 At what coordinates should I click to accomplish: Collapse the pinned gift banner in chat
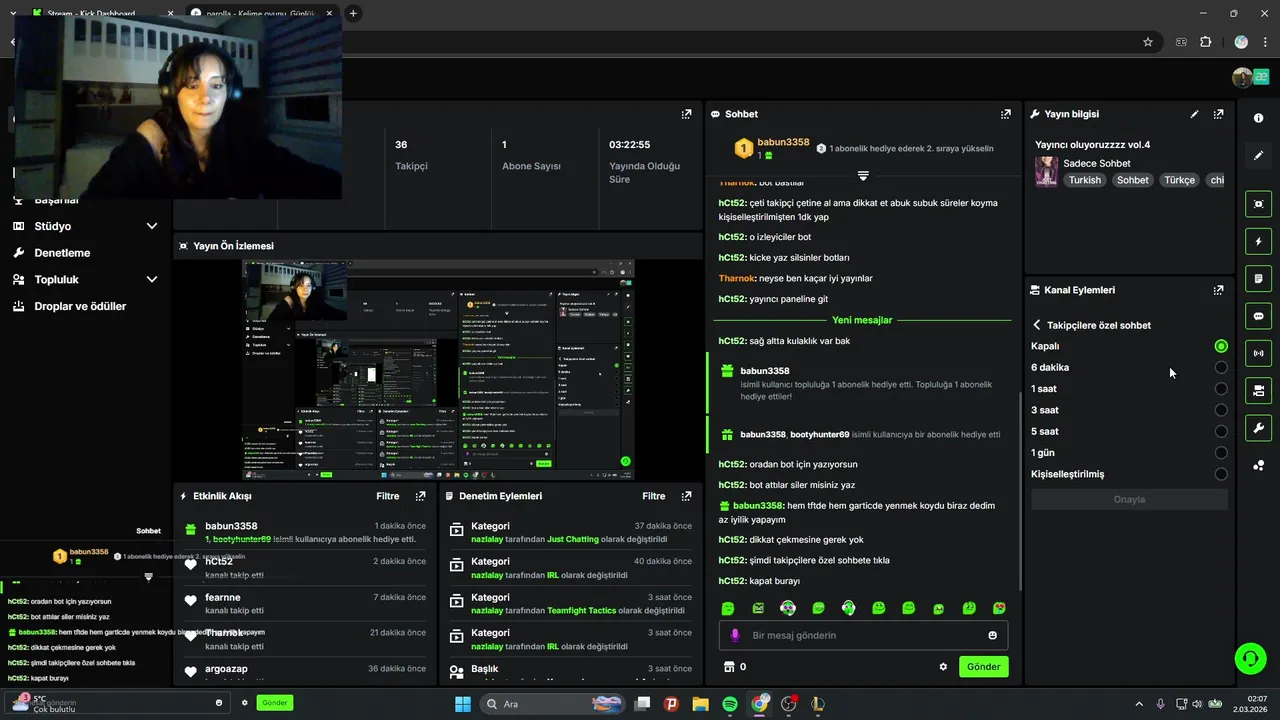[x=863, y=175]
